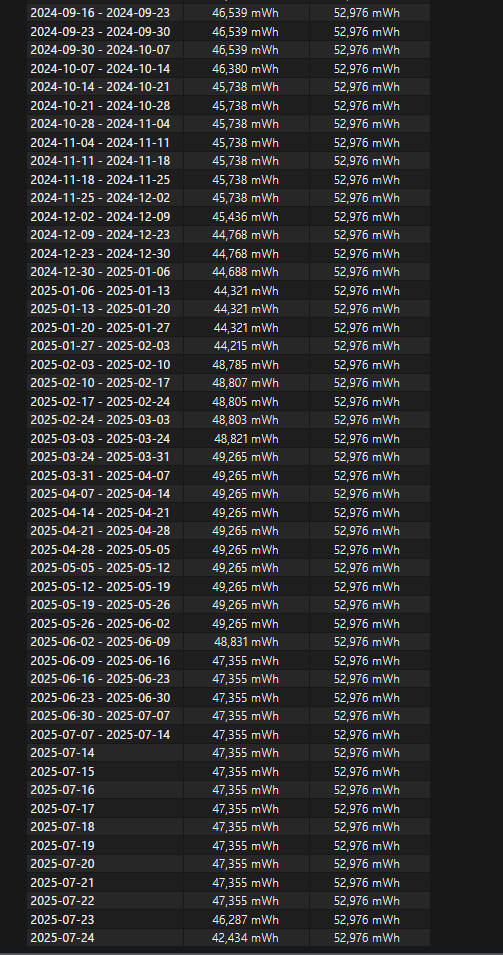Select the 2024-12-09 - 2024-12-23 period
This screenshot has width=503, height=955.
100,235
